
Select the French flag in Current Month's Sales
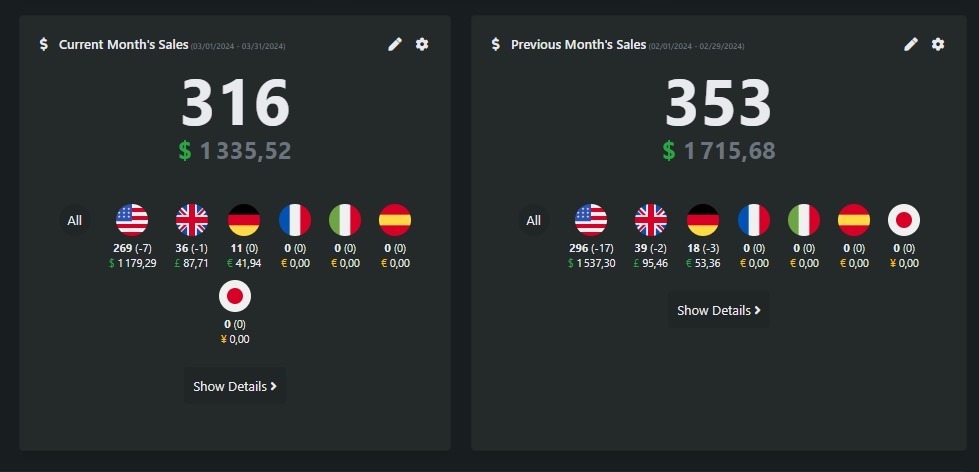(294, 220)
